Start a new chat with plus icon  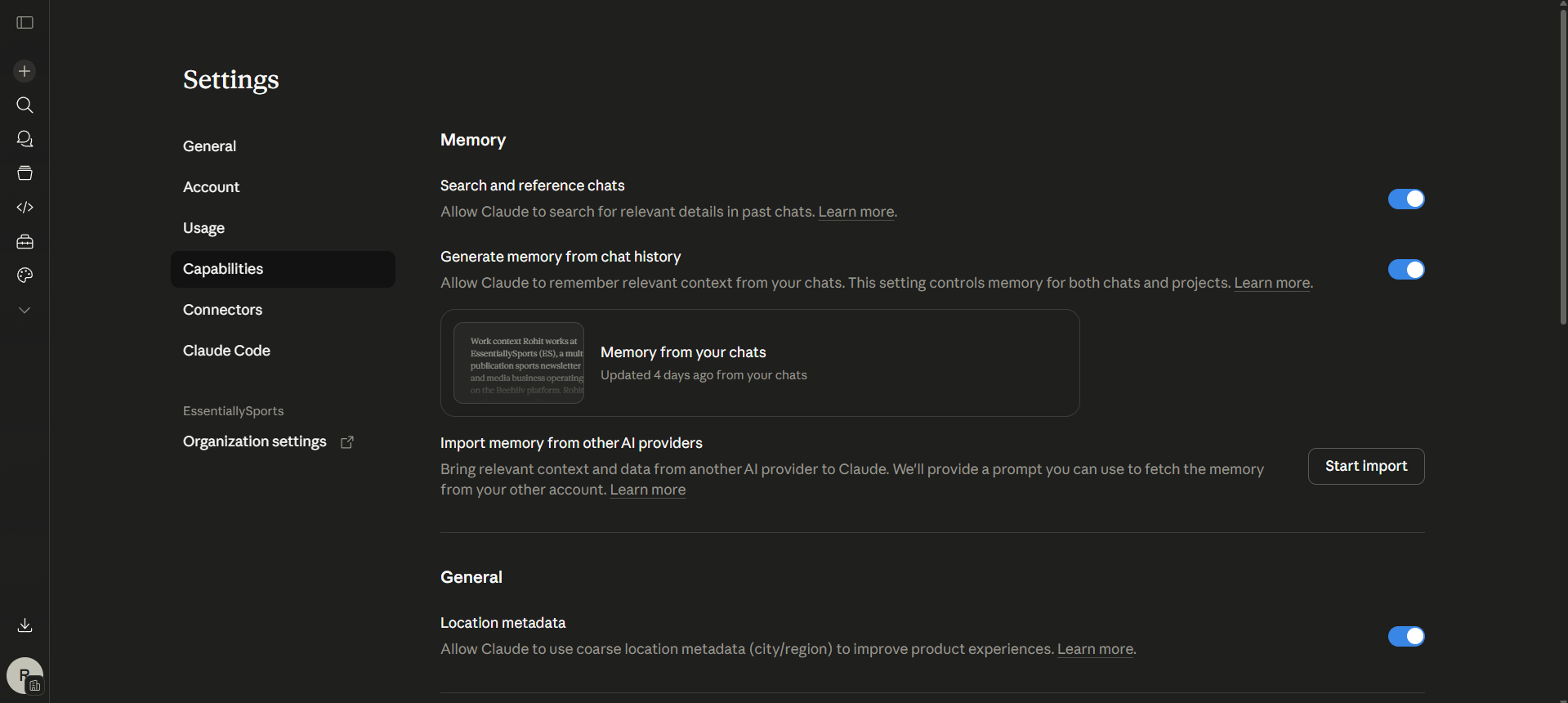[25, 71]
